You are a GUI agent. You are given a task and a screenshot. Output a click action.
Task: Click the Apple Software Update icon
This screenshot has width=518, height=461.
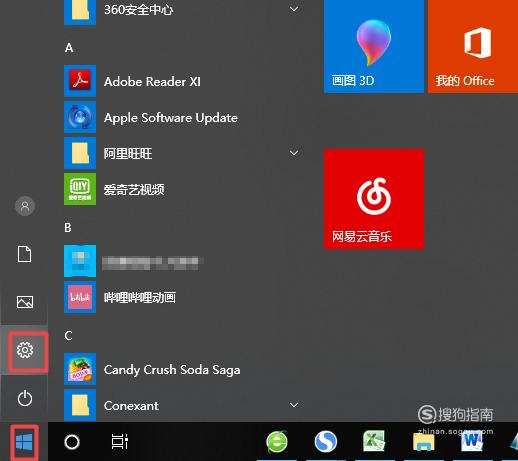pos(80,117)
